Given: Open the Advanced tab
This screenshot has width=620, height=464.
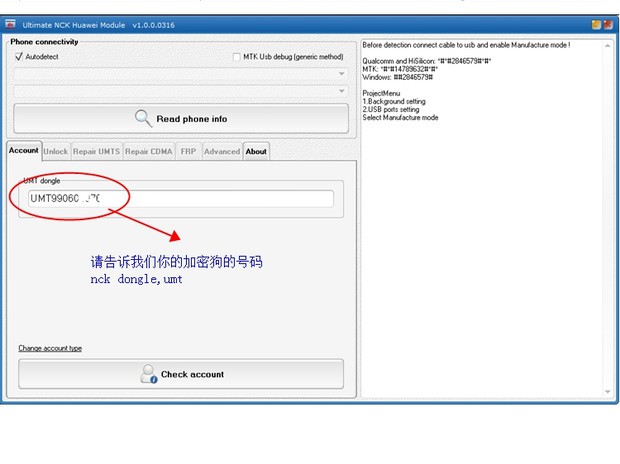Looking at the screenshot, I should (x=221, y=151).
